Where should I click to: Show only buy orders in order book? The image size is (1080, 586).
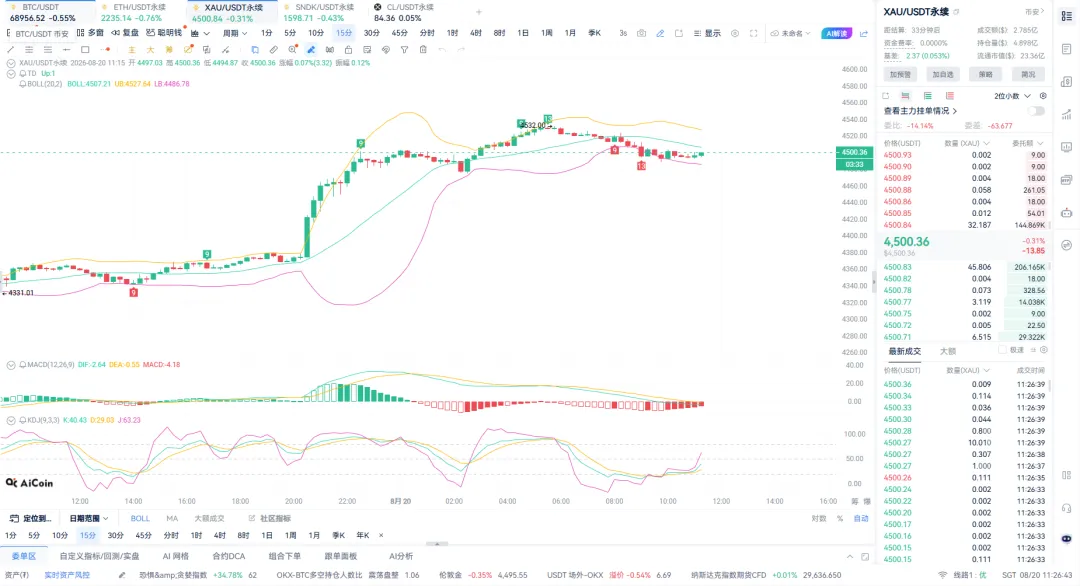click(x=928, y=96)
